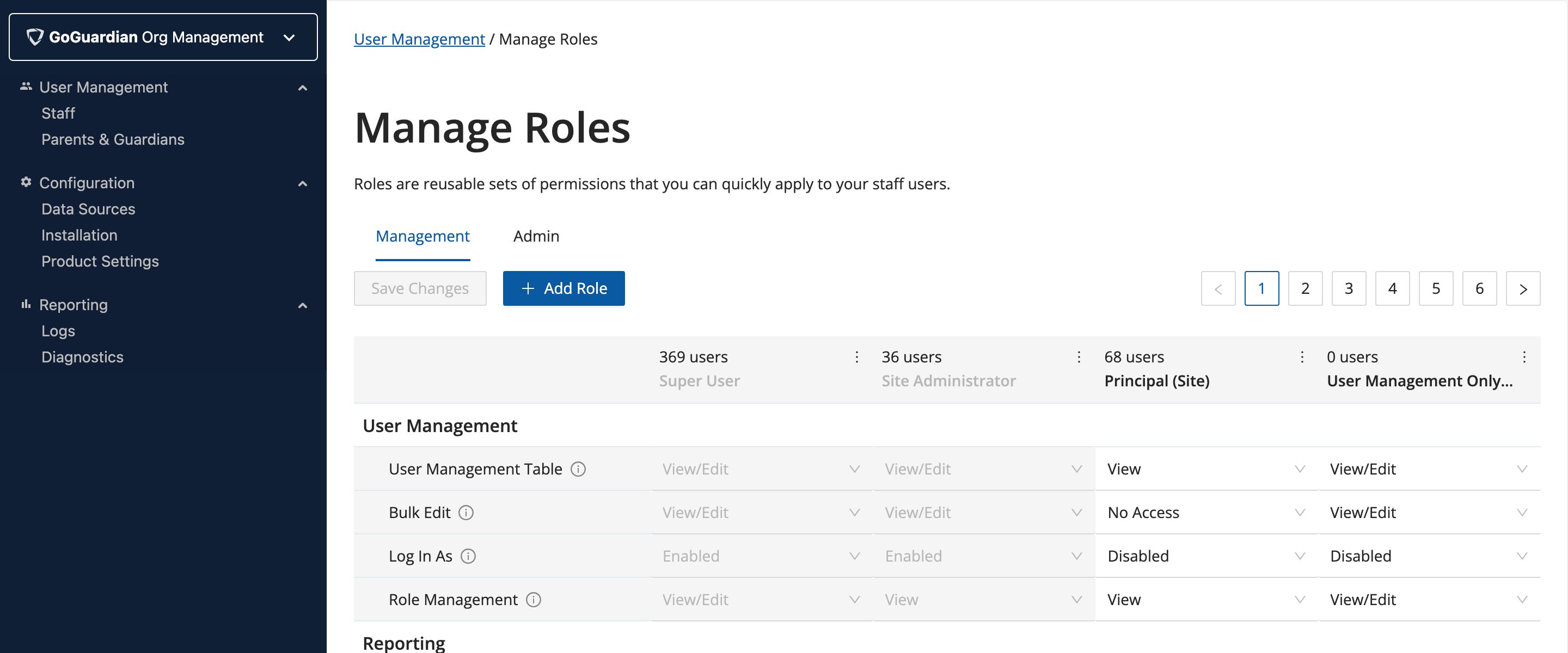Image resolution: width=1568 pixels, height=653 pixels.
Task: Open Installation in the sidebar
Action: click(x=79, y=235)
